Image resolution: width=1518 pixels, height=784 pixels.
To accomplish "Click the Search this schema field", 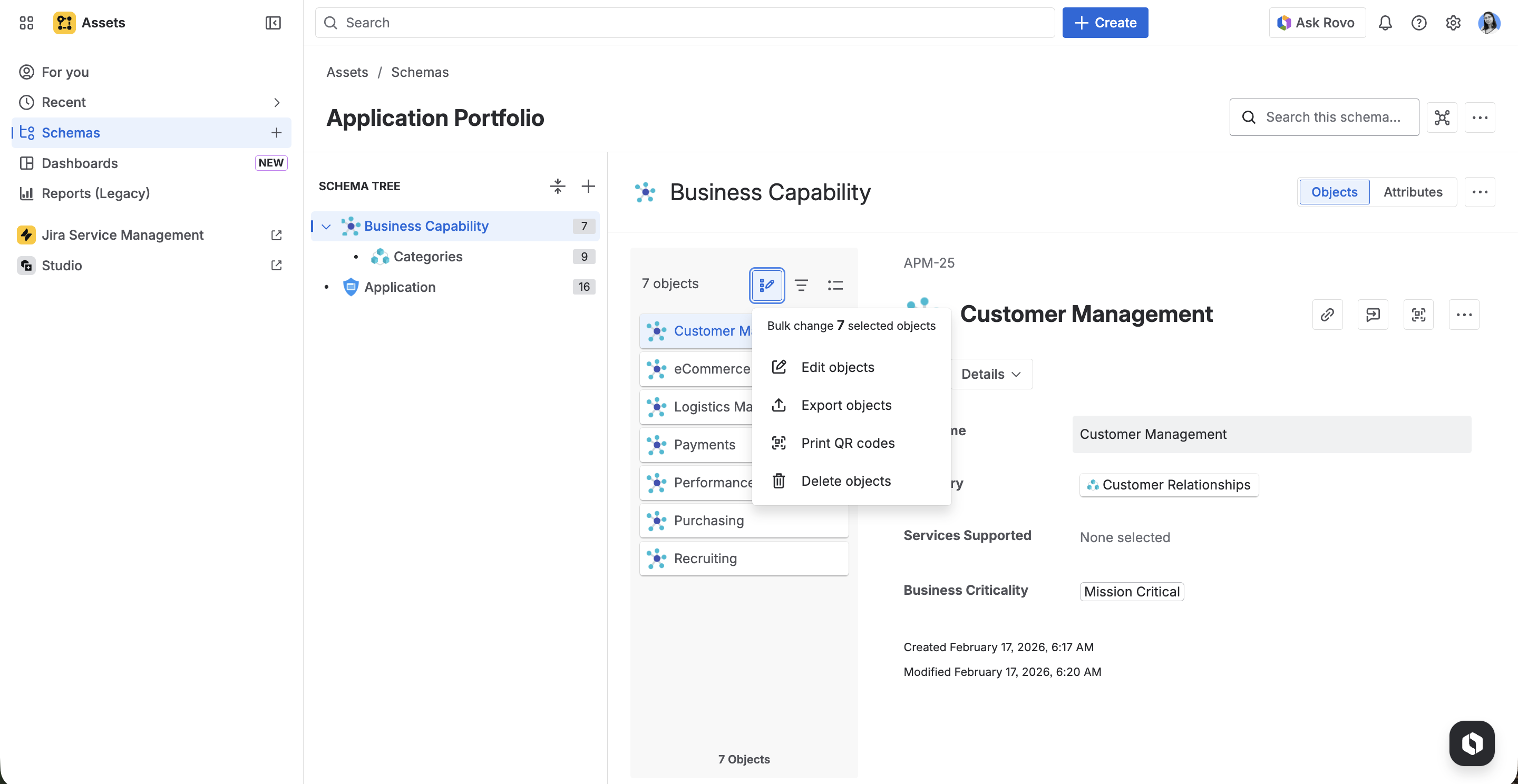I will coord(1332,117).
